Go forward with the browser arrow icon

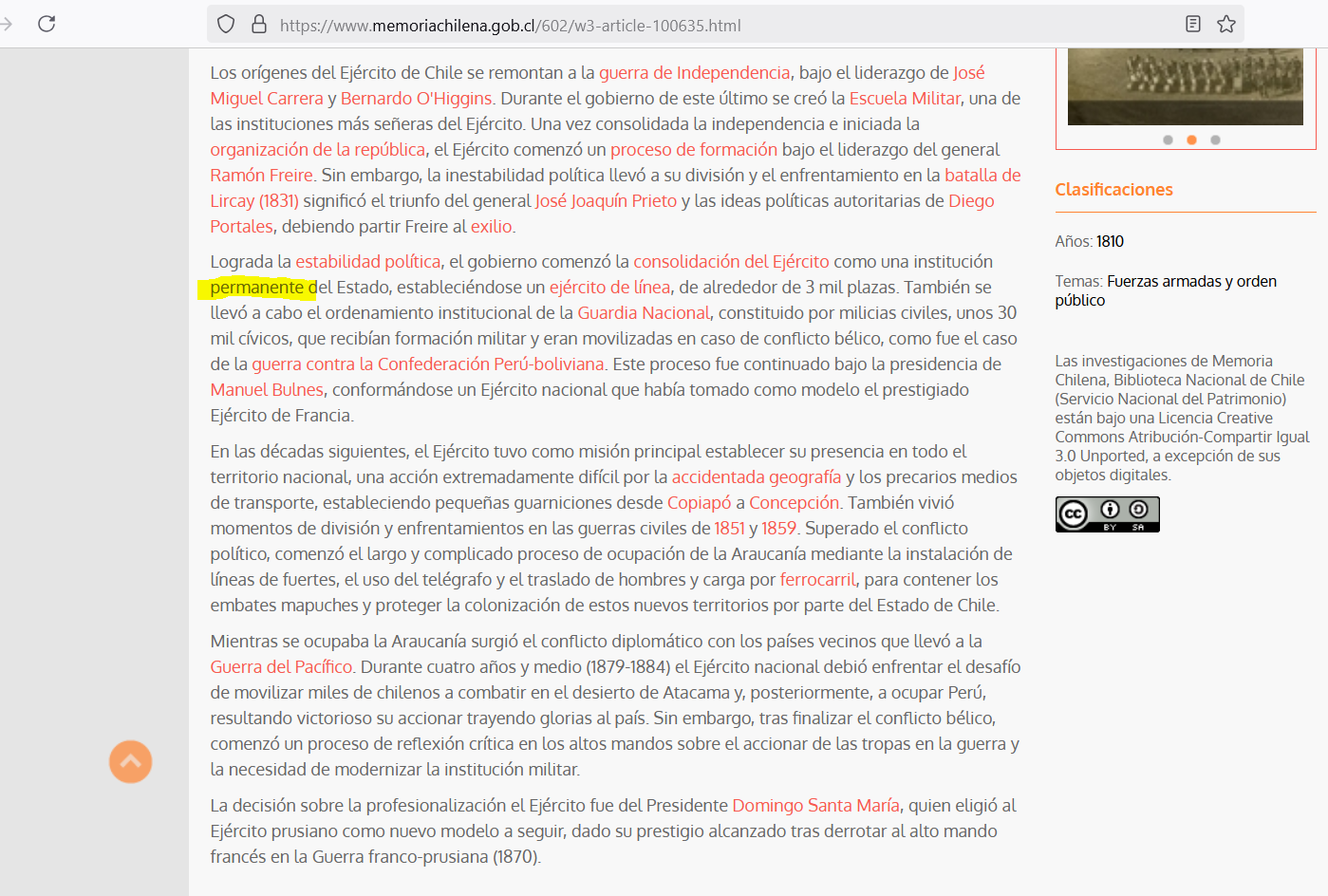(x=7, y=24)
